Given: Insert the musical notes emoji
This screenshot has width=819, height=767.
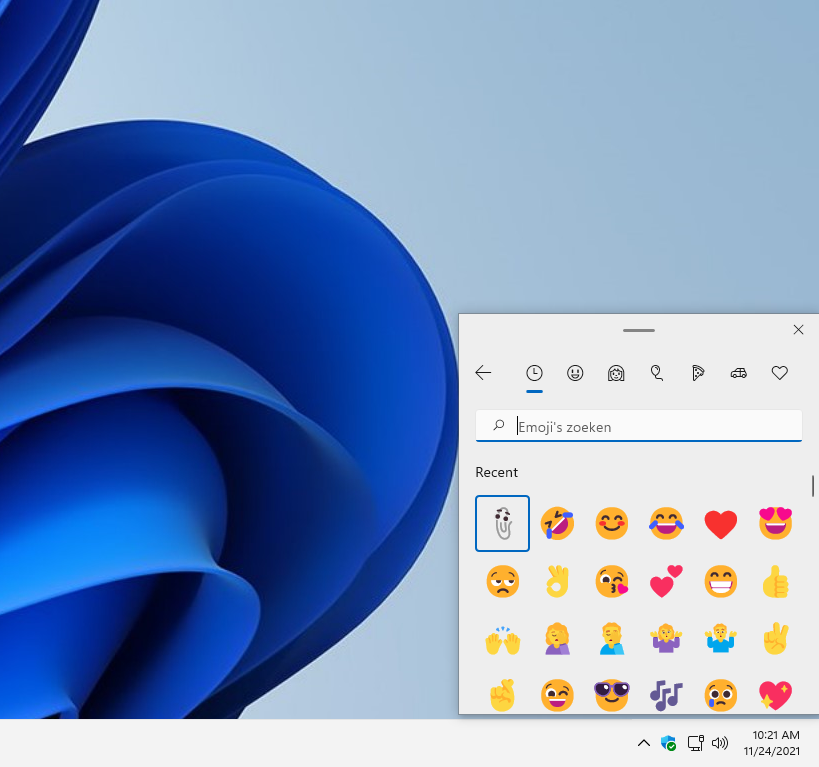Looking at the screenshot, I should (x=666, y=694).
